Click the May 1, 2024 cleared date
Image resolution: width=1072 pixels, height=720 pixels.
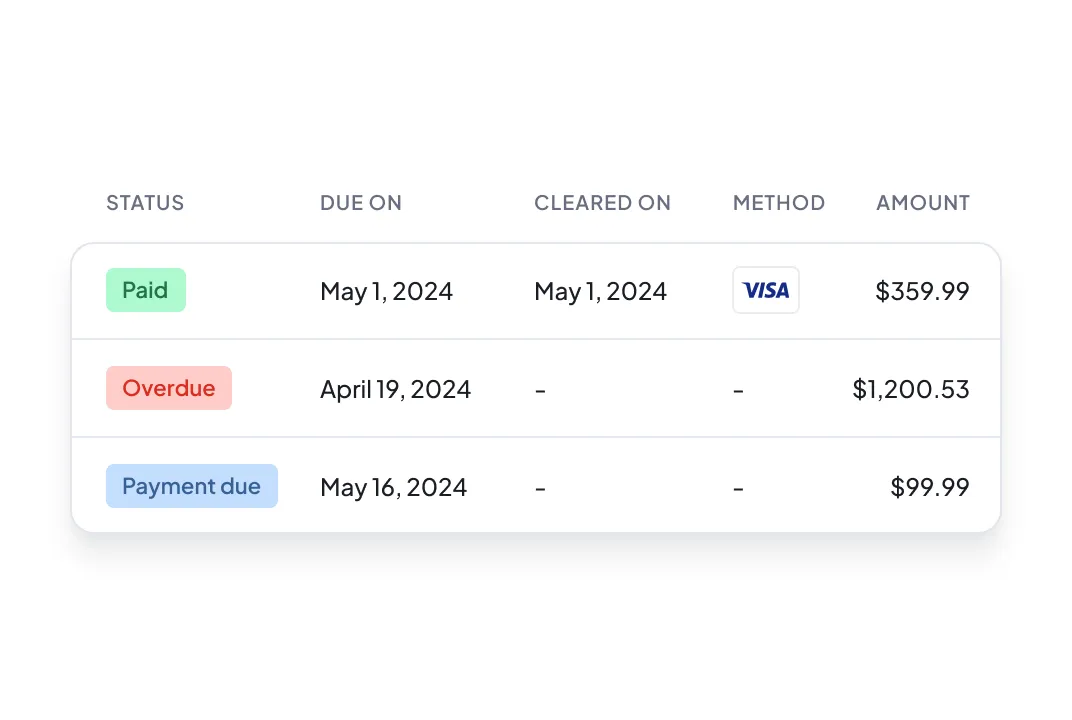(x=600, y=291)
